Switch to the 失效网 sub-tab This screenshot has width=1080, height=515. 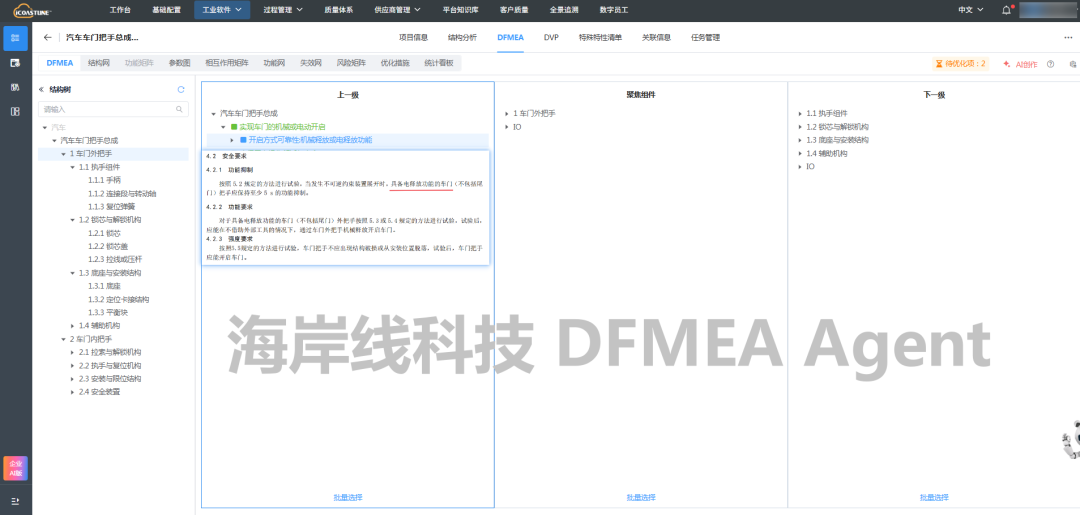click(310, 63)
